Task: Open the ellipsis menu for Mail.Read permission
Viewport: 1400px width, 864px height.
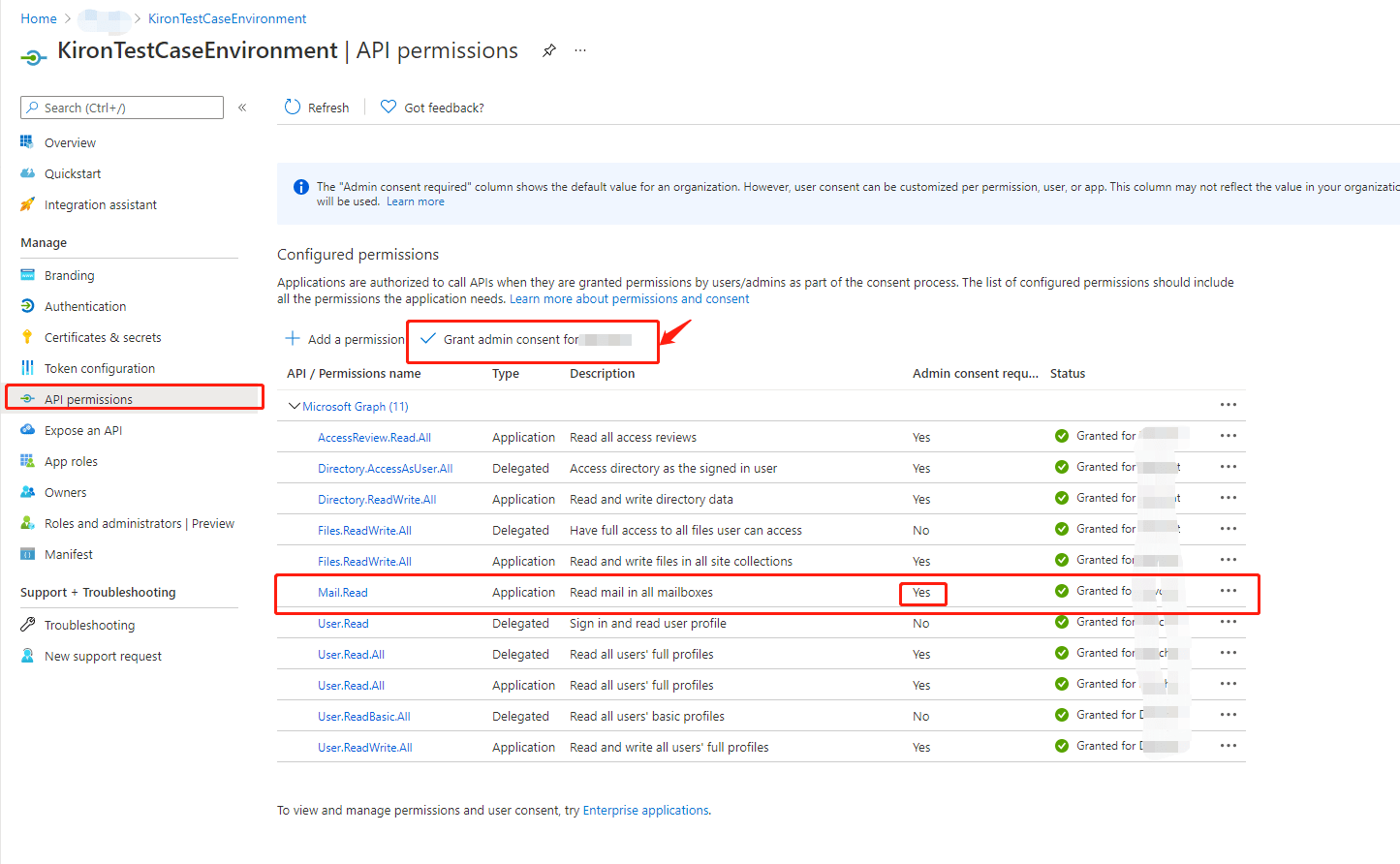Action: click(x=1229, y=591)
